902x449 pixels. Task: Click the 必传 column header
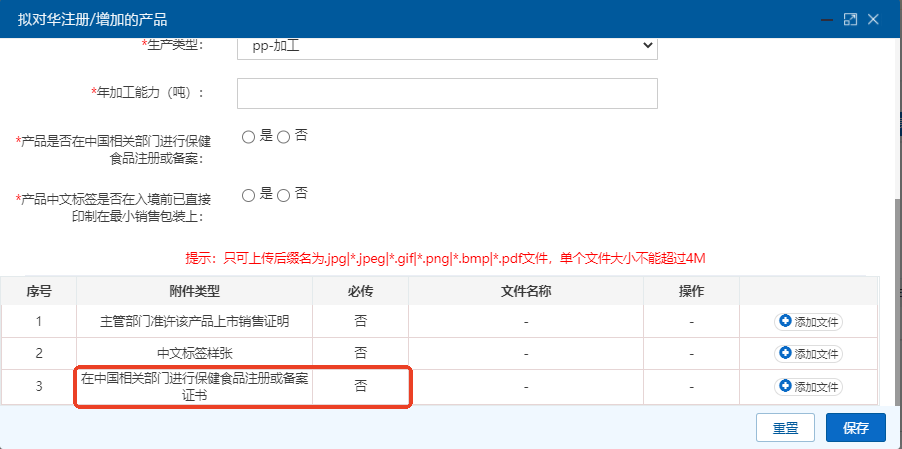pyautogui.click(x=361, y=291)
